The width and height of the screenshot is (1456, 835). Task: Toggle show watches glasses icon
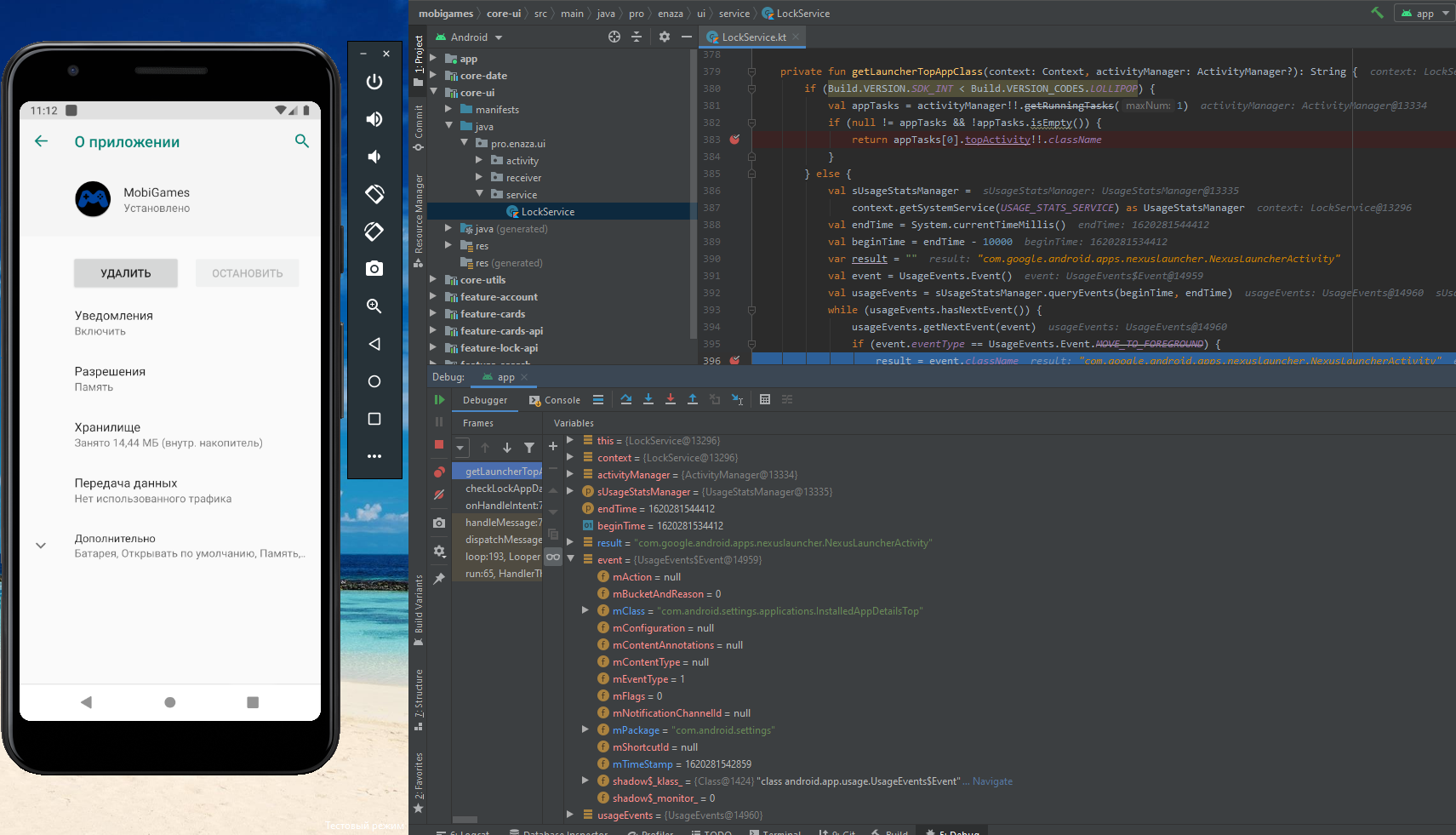tap(553, 557)
